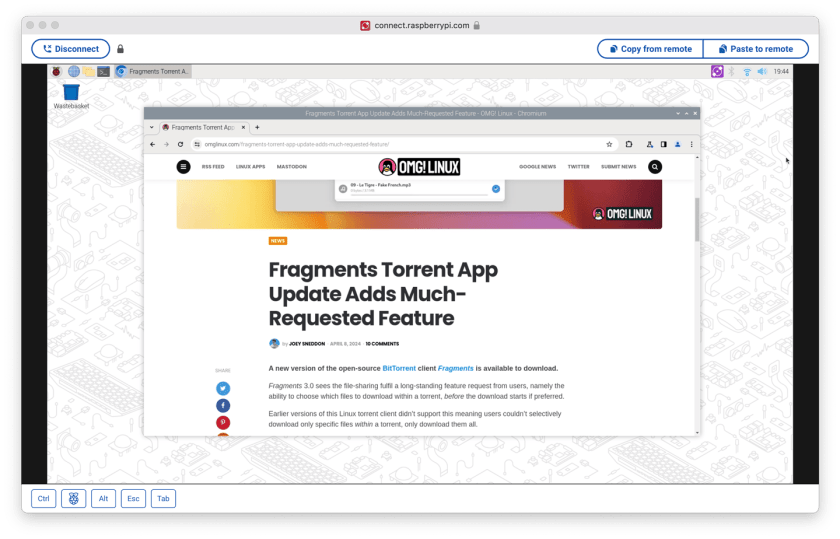Open Chromium tab search dropdown arrow
Screen dimensions: 840x539
[152, 128]
